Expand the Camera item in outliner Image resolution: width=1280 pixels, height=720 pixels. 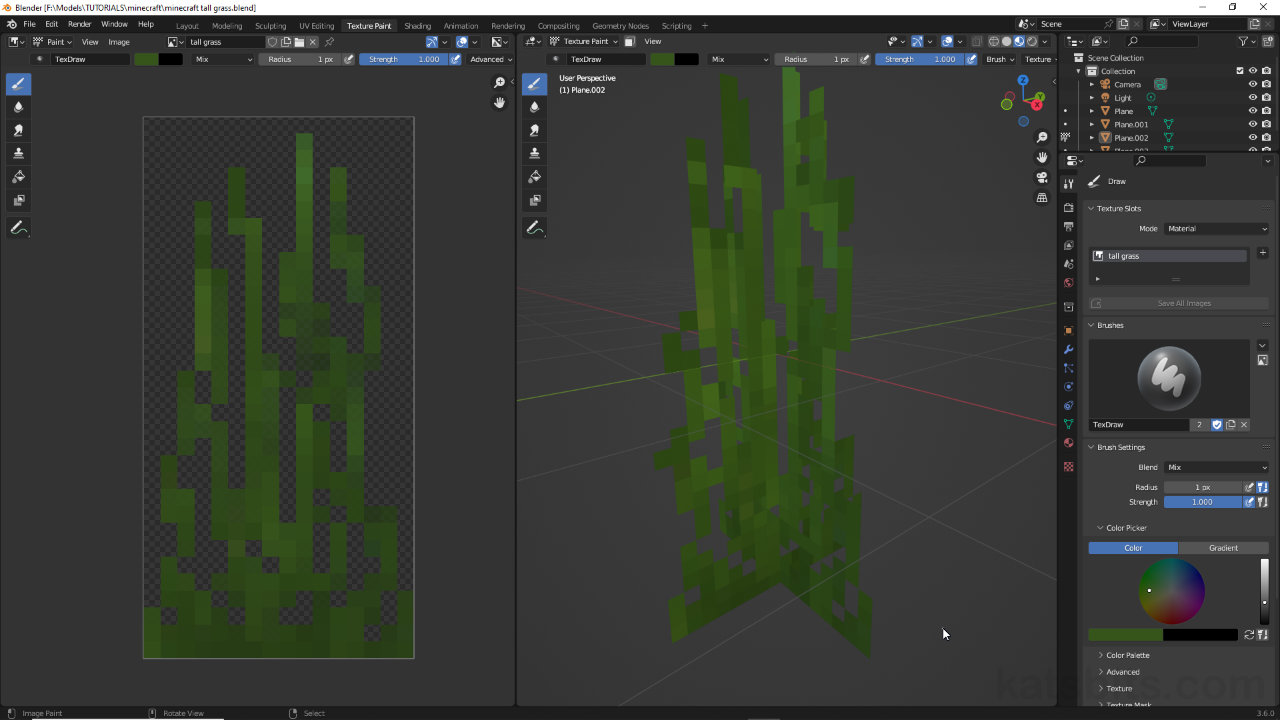click(x=1092, y=85)
